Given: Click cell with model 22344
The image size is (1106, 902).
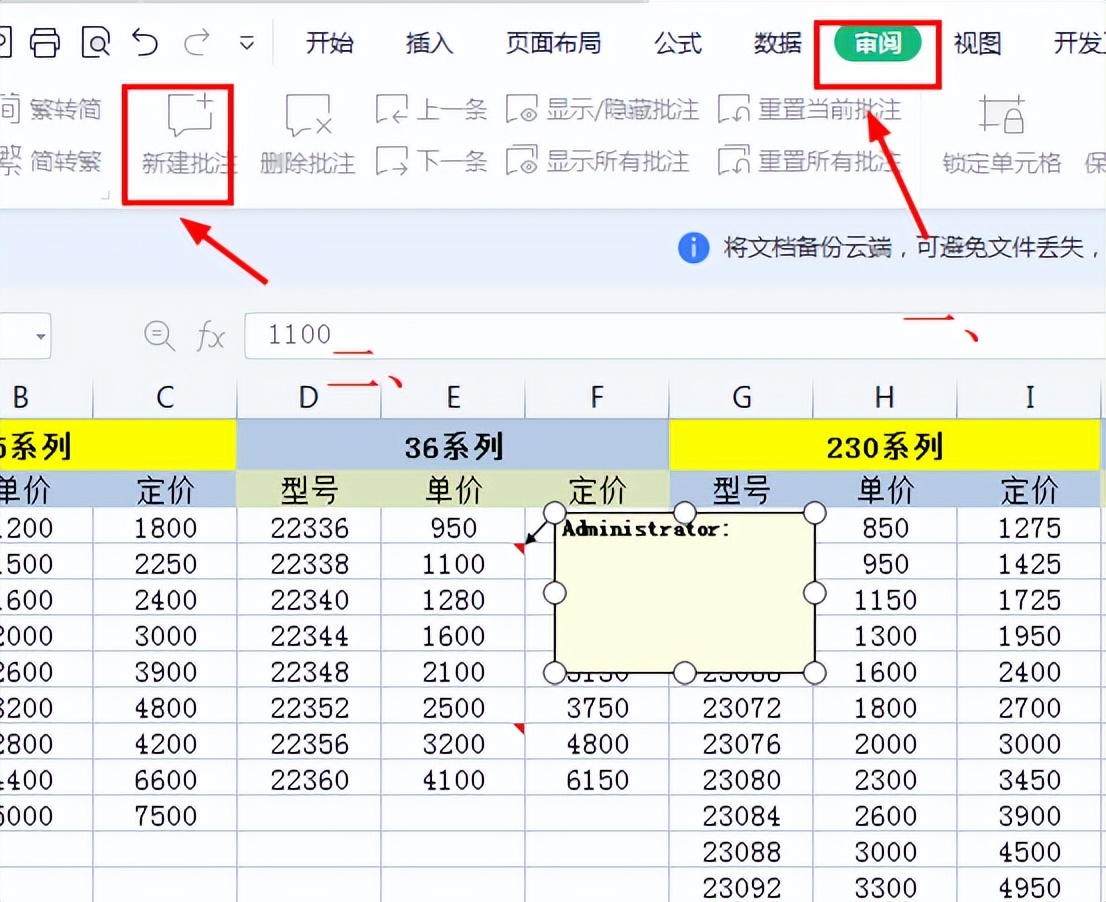Looking at the screenshot, I should [309, 635].
